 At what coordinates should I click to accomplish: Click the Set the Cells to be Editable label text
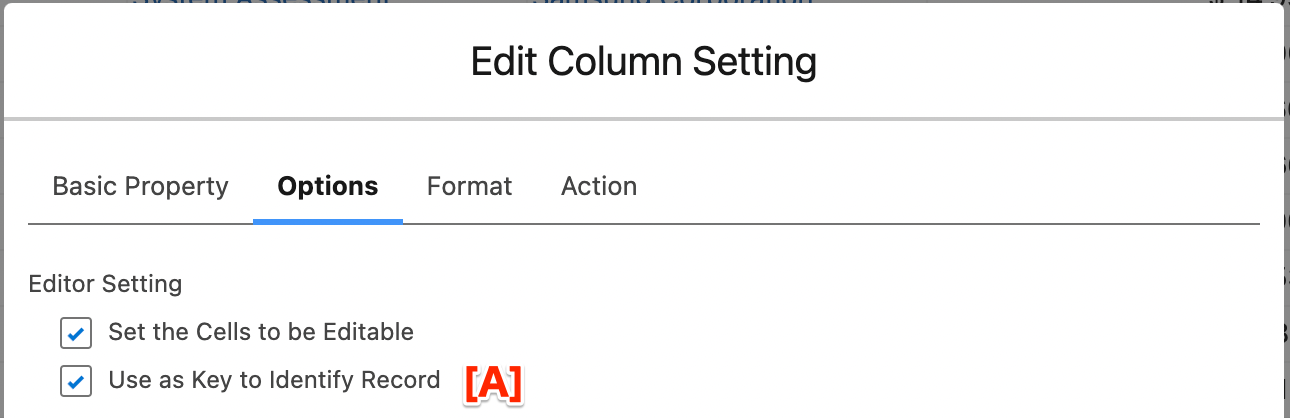(x=261, y=331)
